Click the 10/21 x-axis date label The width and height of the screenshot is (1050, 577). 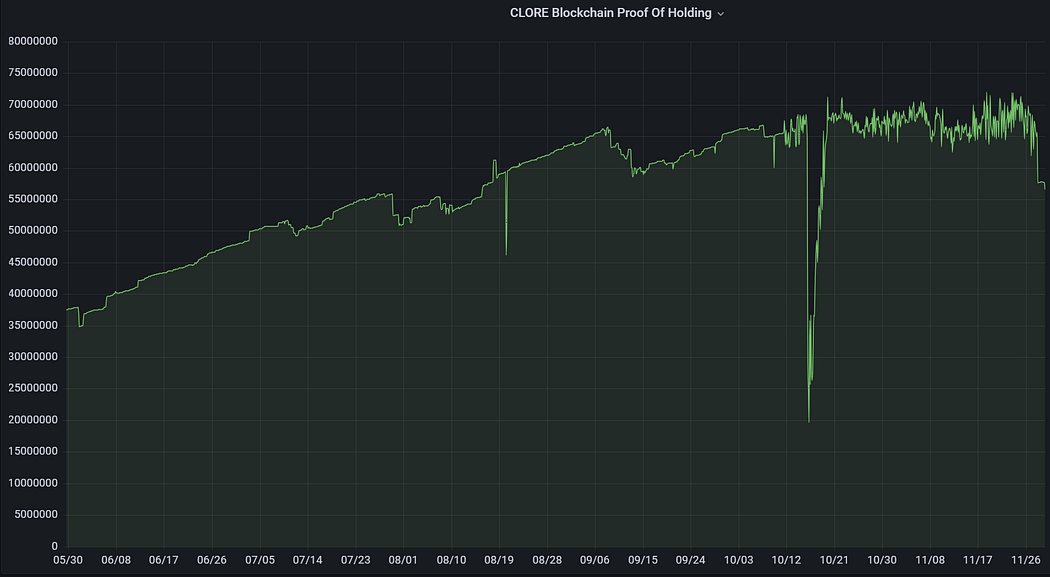[x=834, y=560]
